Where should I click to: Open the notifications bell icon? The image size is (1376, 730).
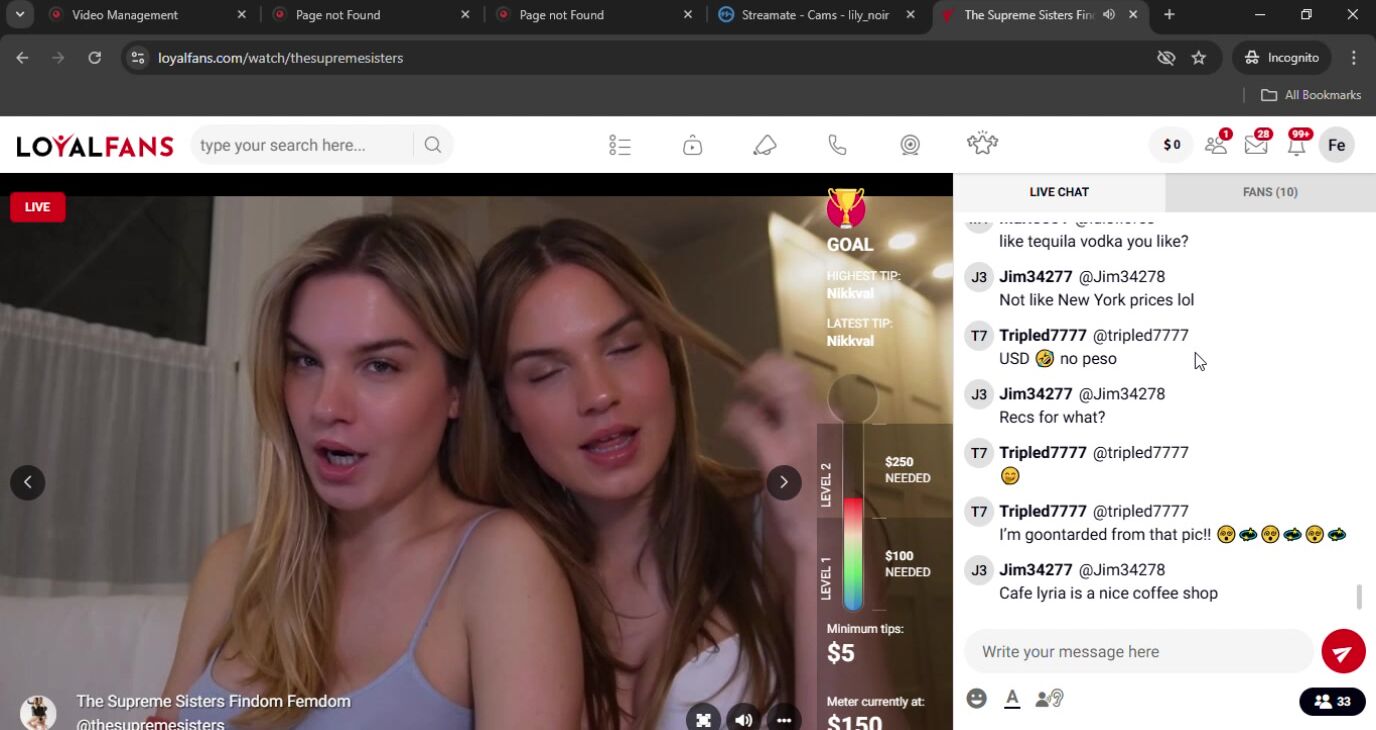click(1297, 145)
